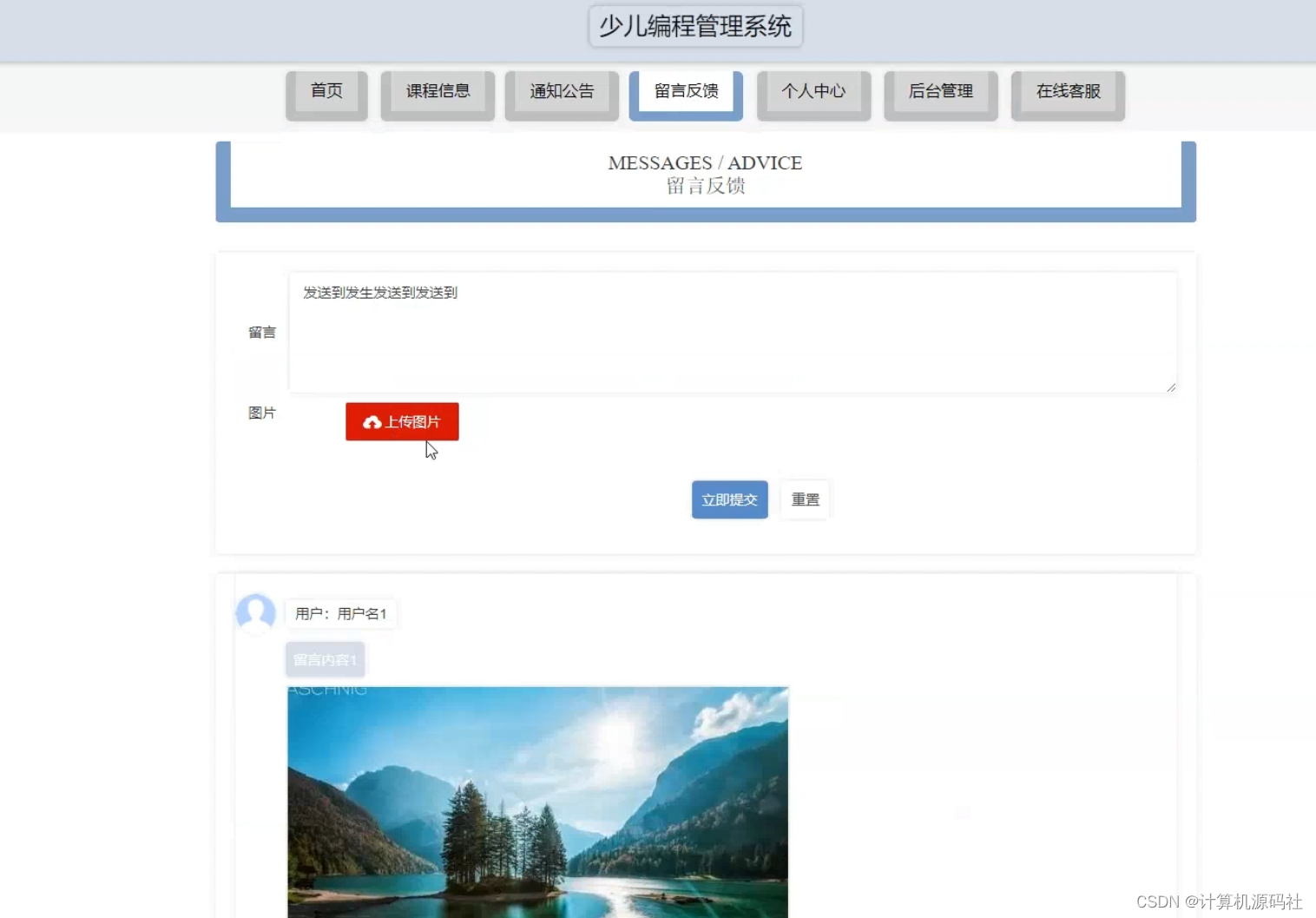Click the user avatar icon beside 用户名1
1316x918 pixels.
click(x=254, y=613)
